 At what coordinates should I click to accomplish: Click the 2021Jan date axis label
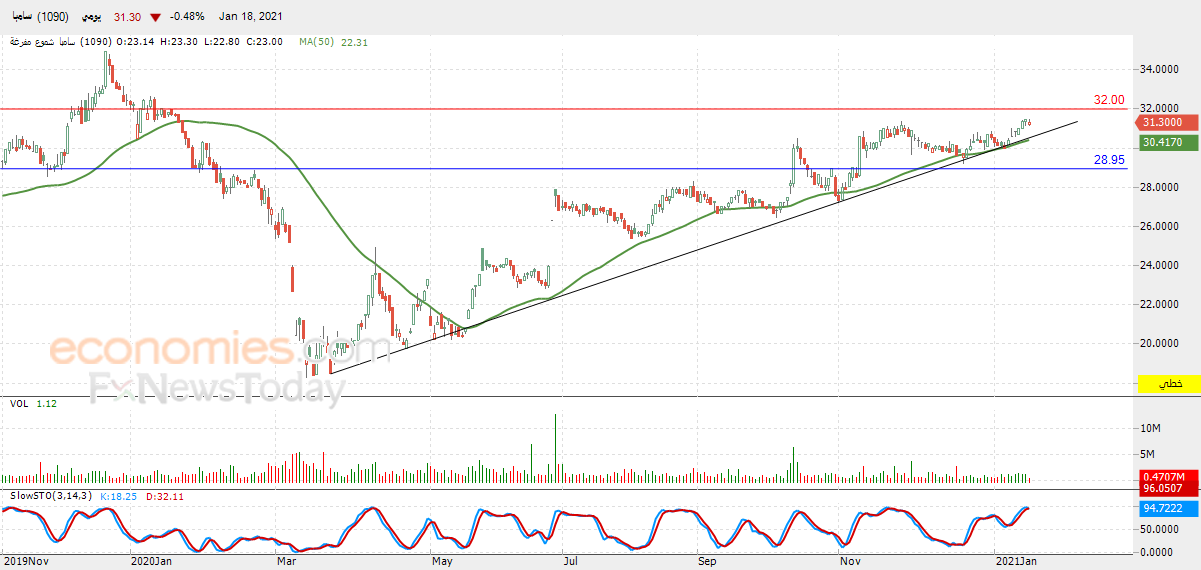[x=1017, y=562]
